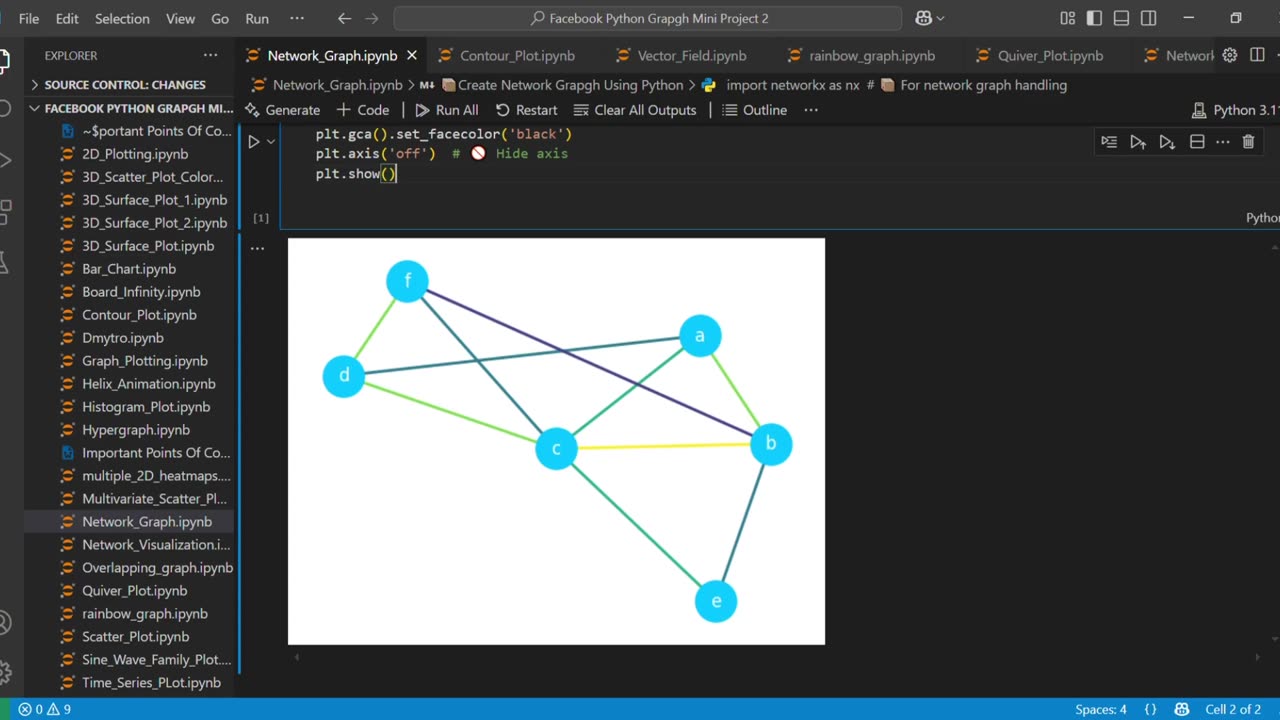Open Explorer panel more actions ellipsis
This screenshot has width=1280, height=720.
[x=210, y=55]
